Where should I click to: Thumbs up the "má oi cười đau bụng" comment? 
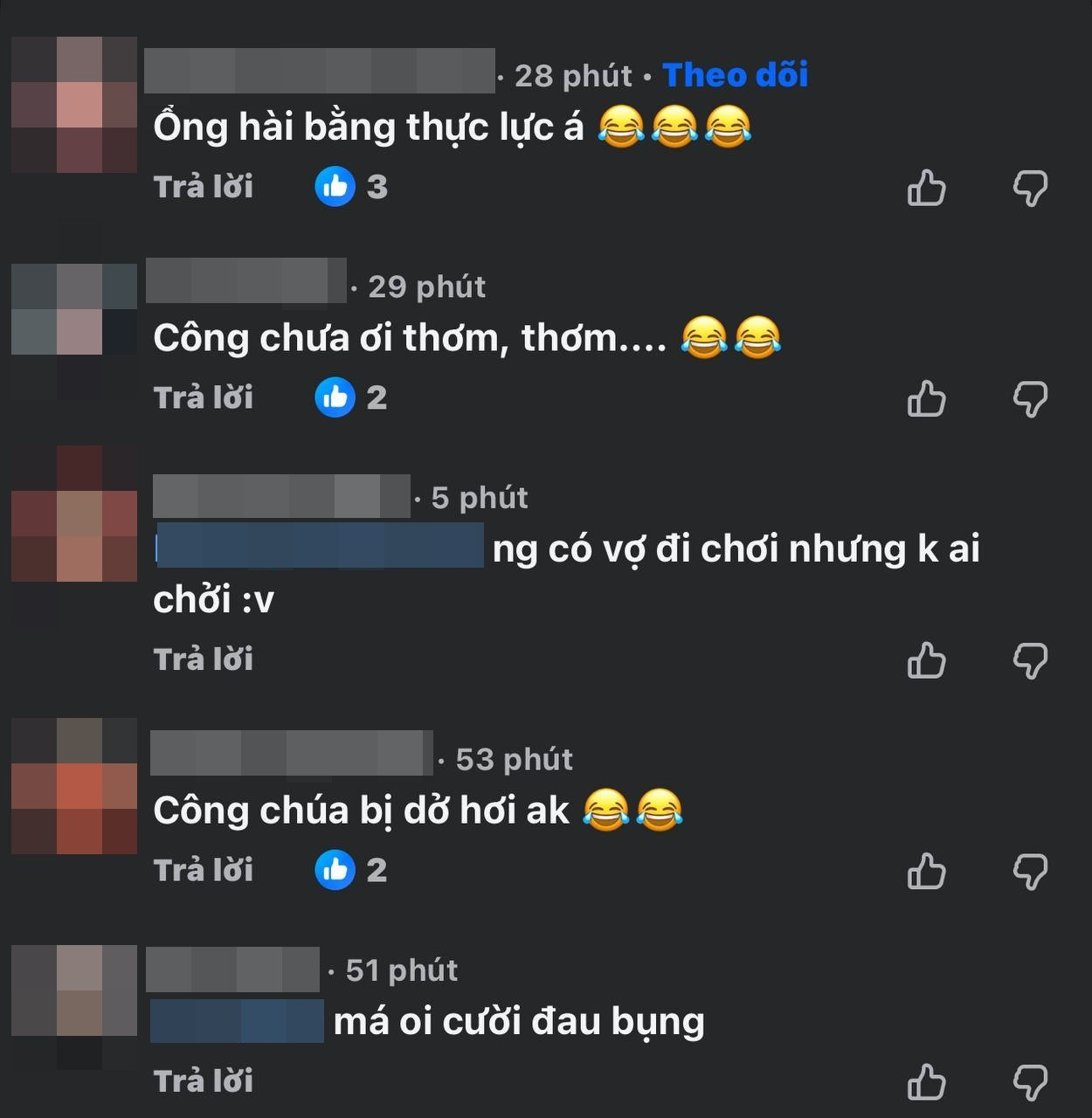point(927,1082)
